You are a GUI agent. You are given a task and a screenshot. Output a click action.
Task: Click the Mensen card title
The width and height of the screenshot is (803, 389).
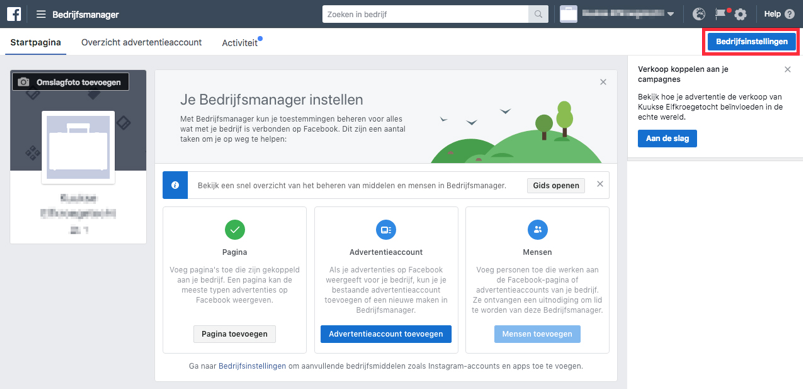click(538, 252)
